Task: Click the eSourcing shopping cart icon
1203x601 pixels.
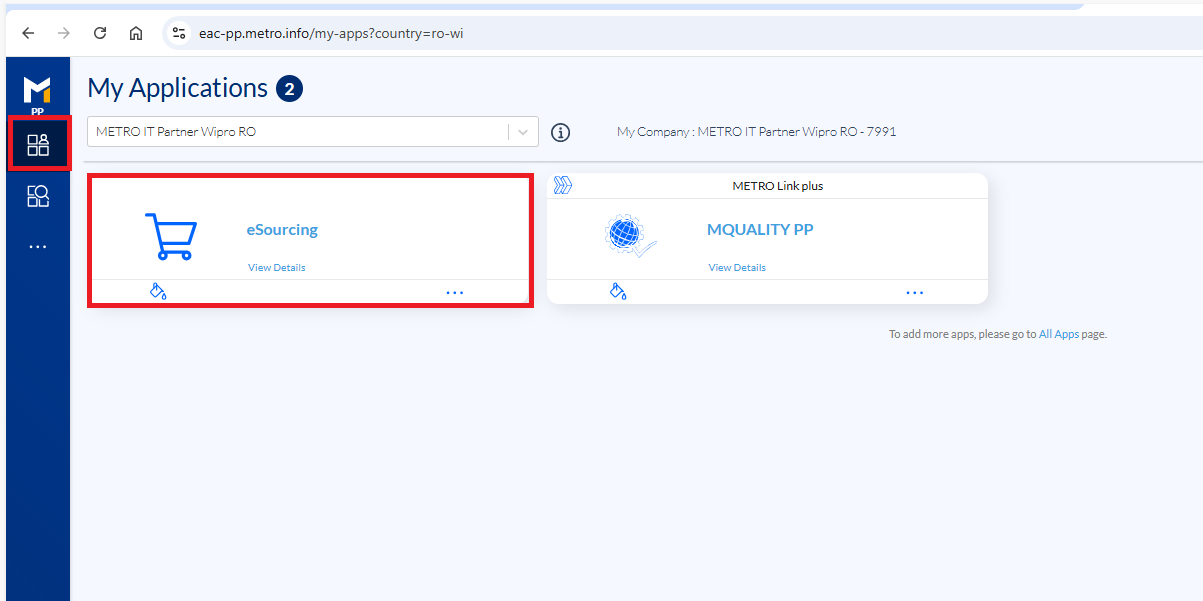Action: coord(171,237)
